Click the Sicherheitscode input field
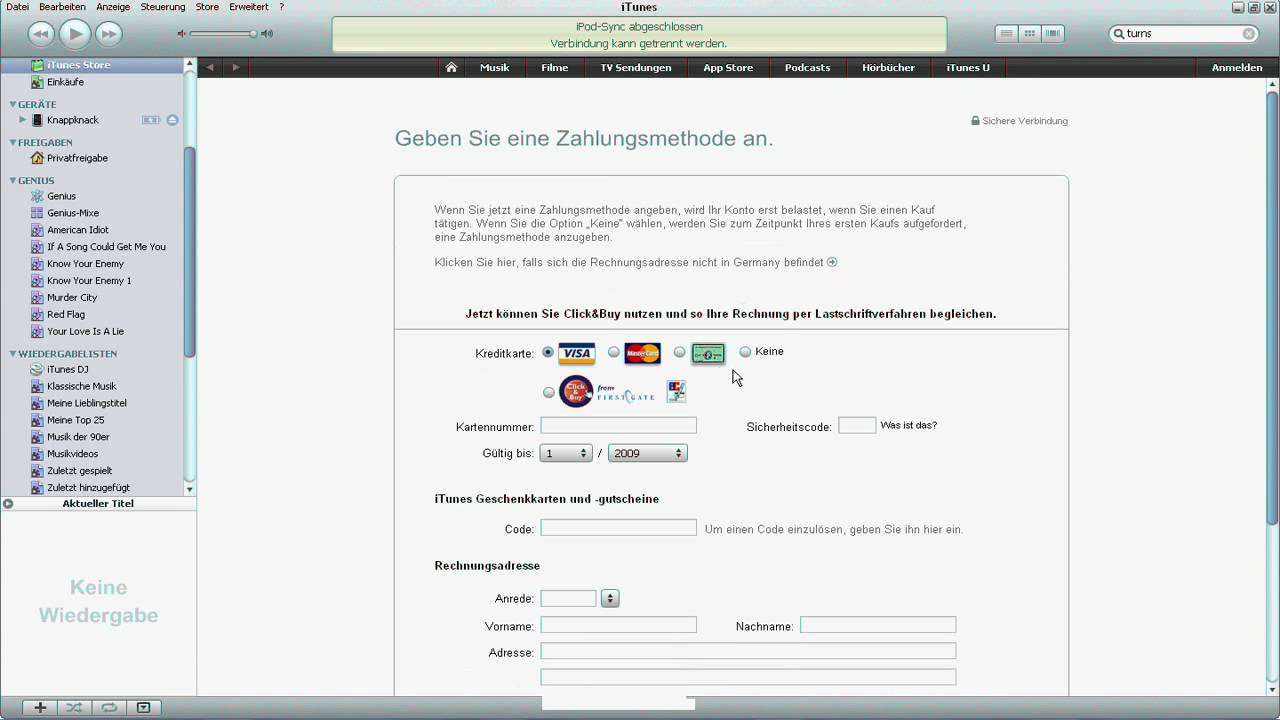The width and height of the screenshot is (1280, 720). 857,426
